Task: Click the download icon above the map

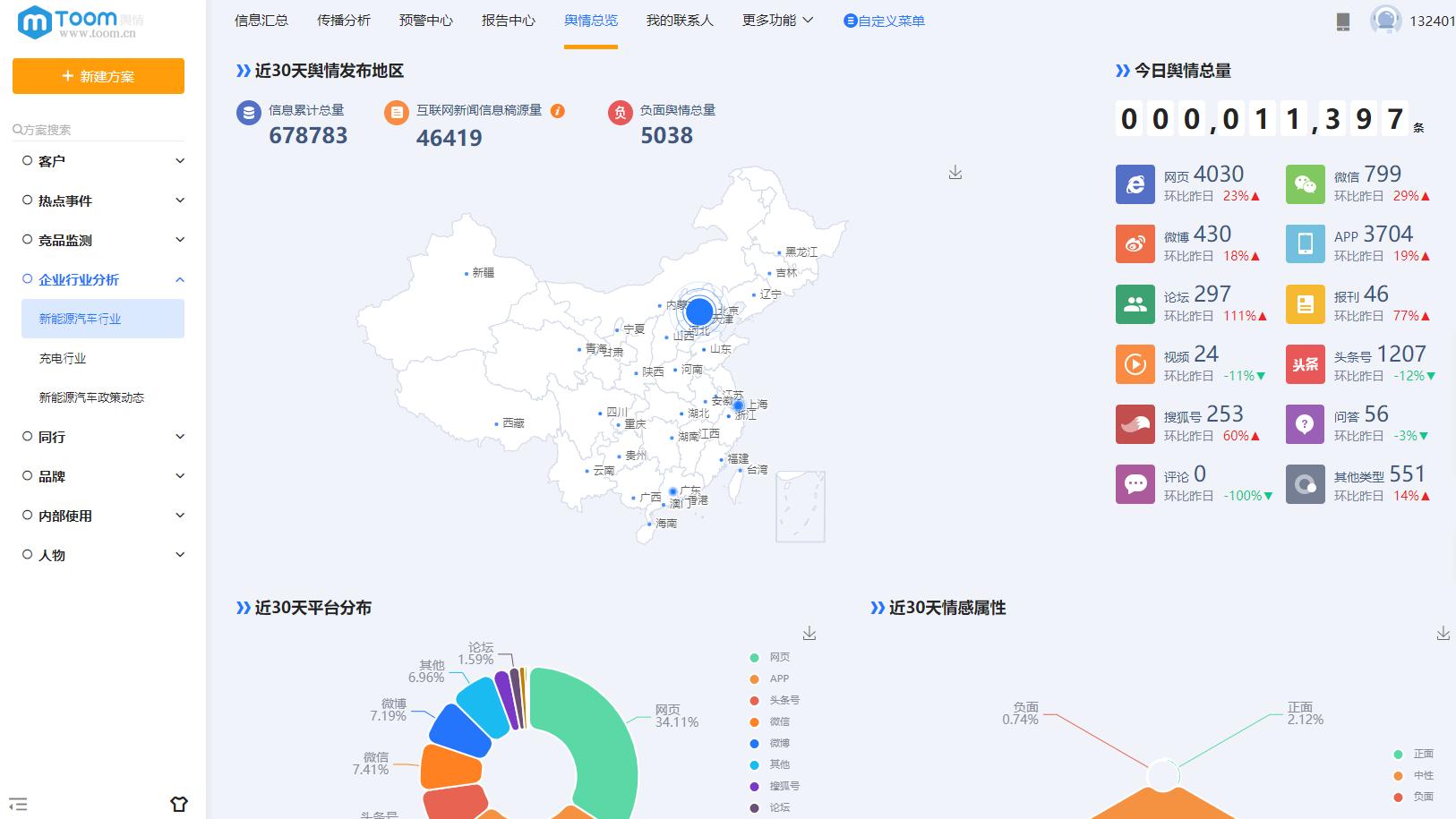Action: coord(955,171)
